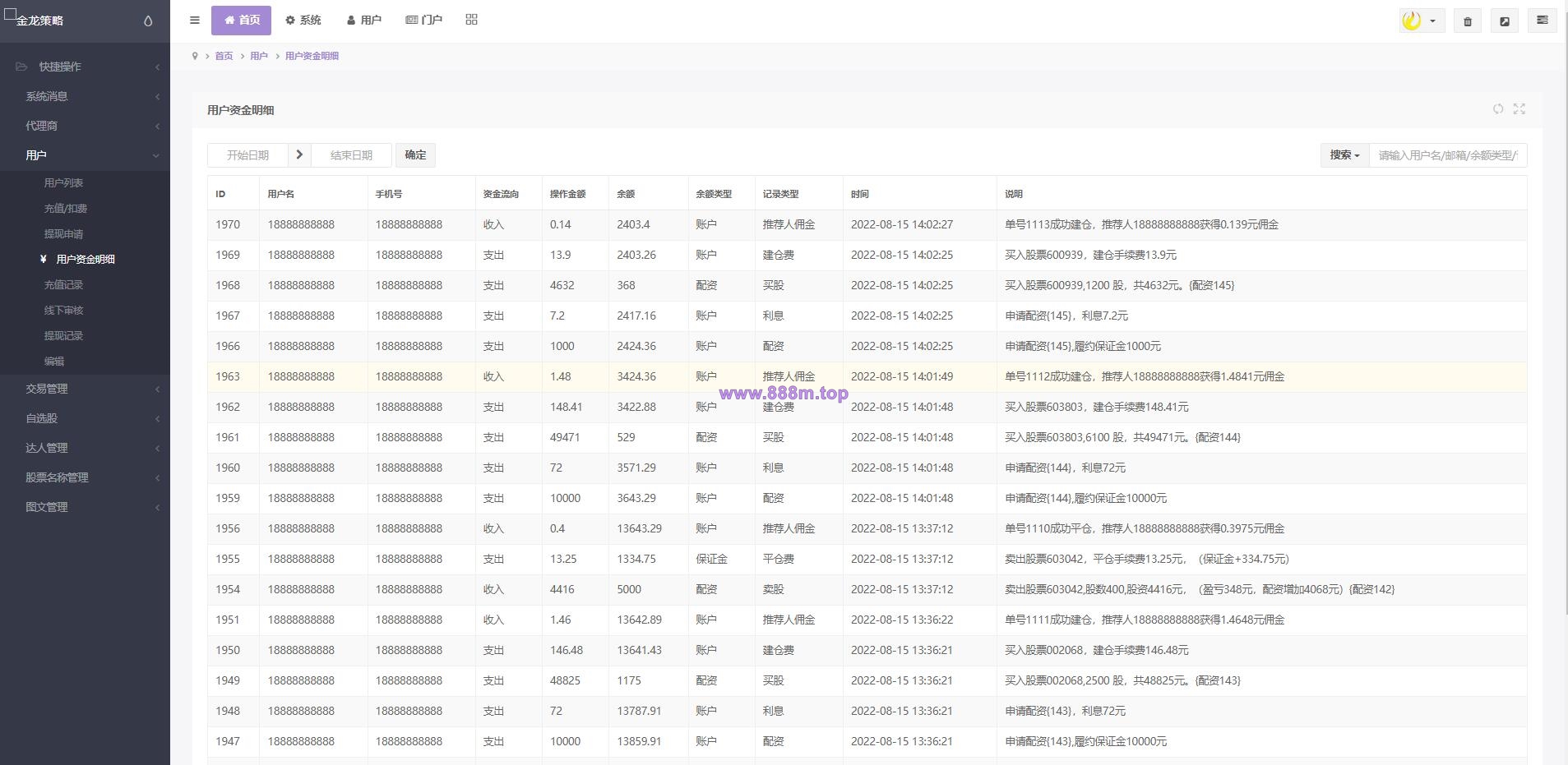Open the user avatar dropdown
The width and height of the screenshot is (1568, 765).
point(1422,21)
